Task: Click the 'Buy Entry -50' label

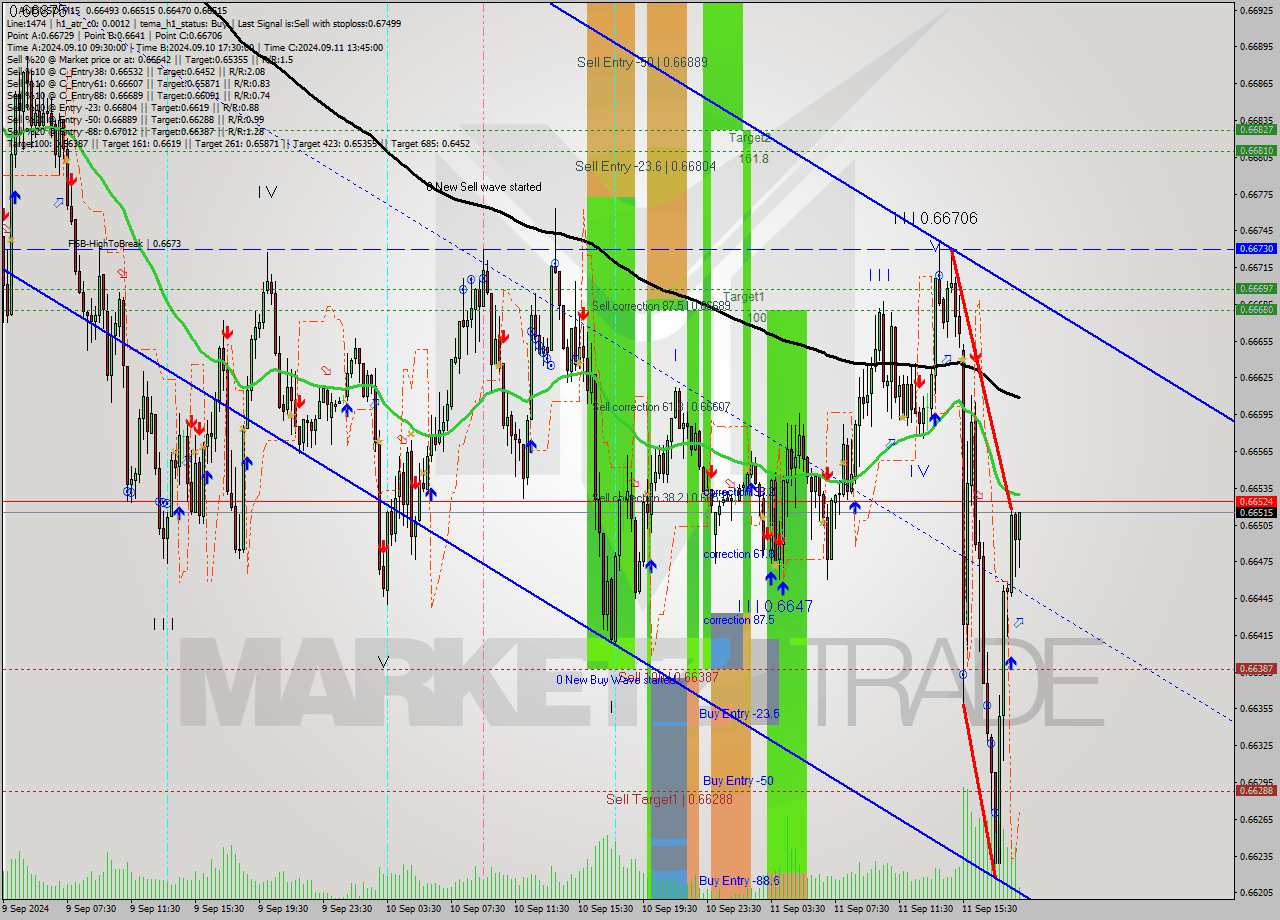Action: pos(738,780)
